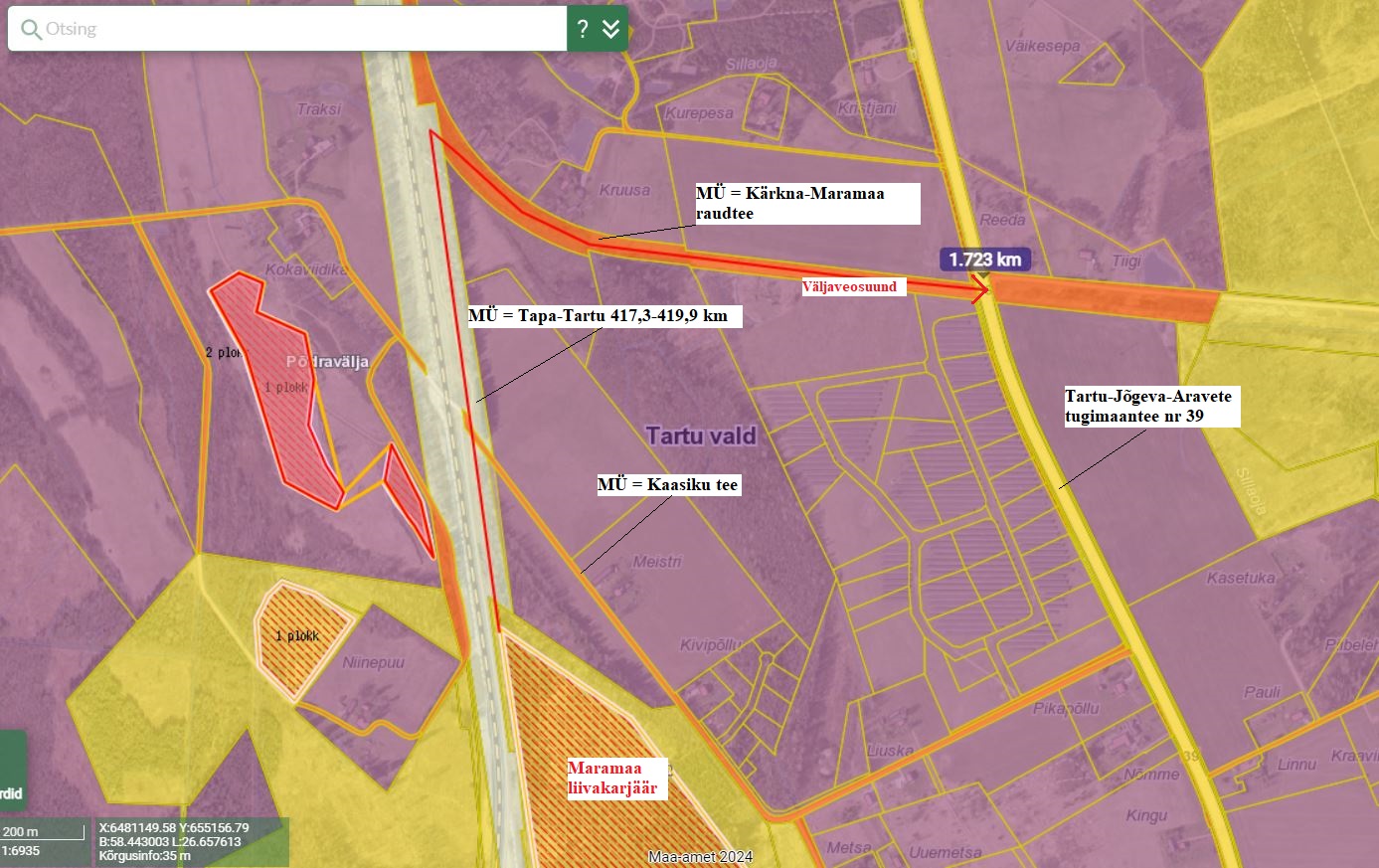
Task: Click the 1:6935 map scale value
Action: [x=22, y=851]
